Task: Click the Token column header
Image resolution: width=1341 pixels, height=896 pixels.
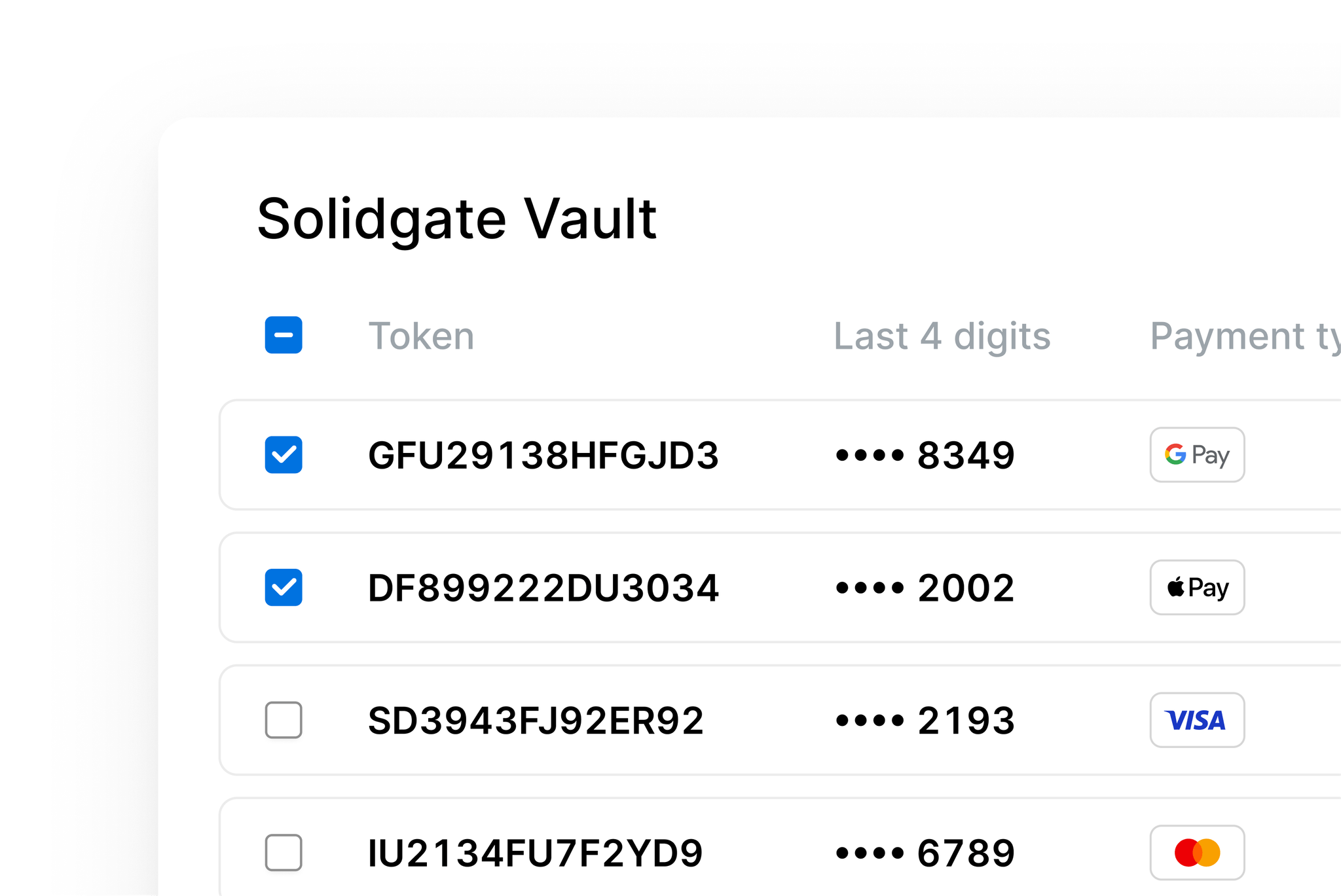Action: pos(422,336)
